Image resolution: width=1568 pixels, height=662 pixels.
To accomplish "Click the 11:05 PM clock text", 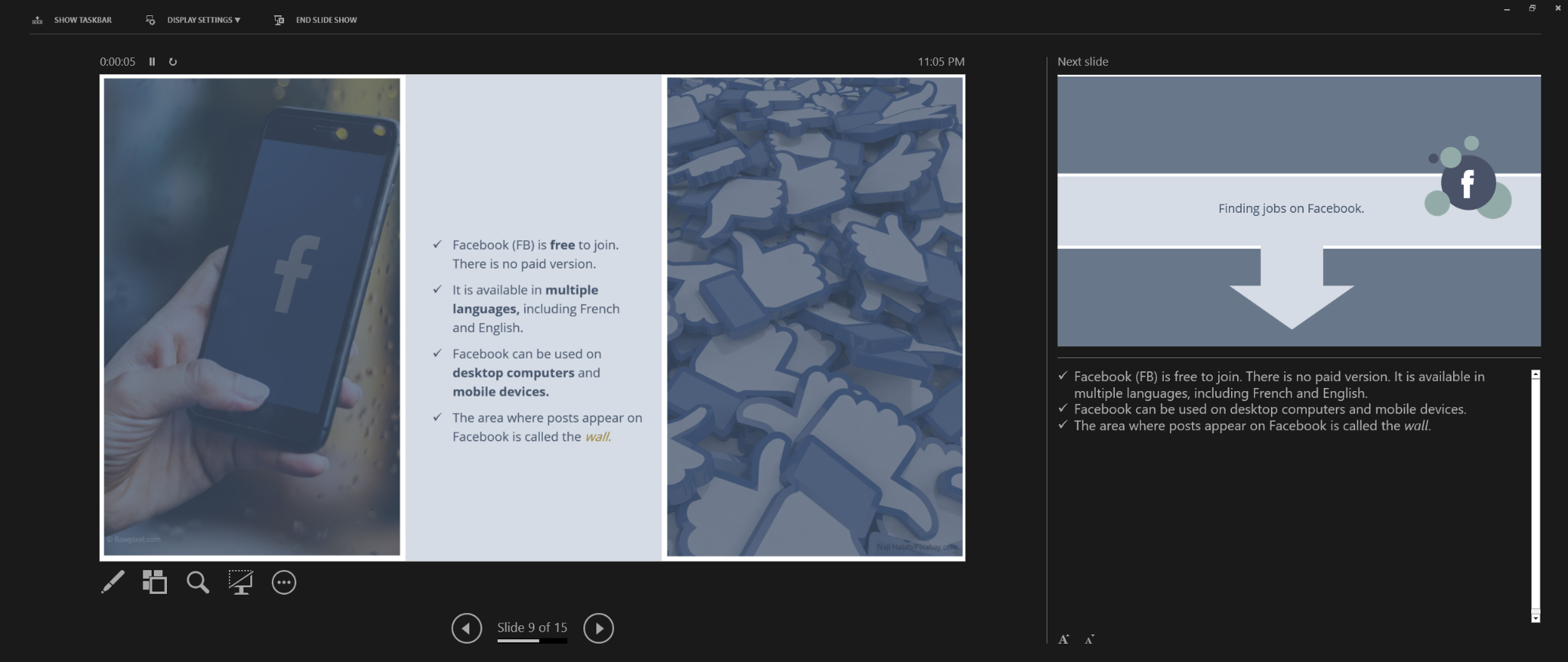I will [x=941, y=62].
